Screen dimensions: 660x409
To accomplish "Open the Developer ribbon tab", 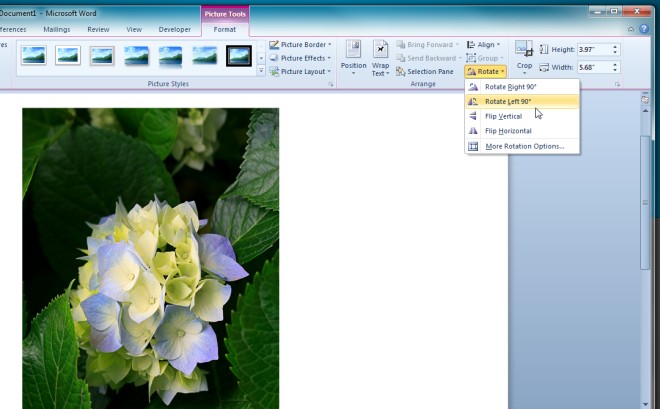I will click(174, 29).
